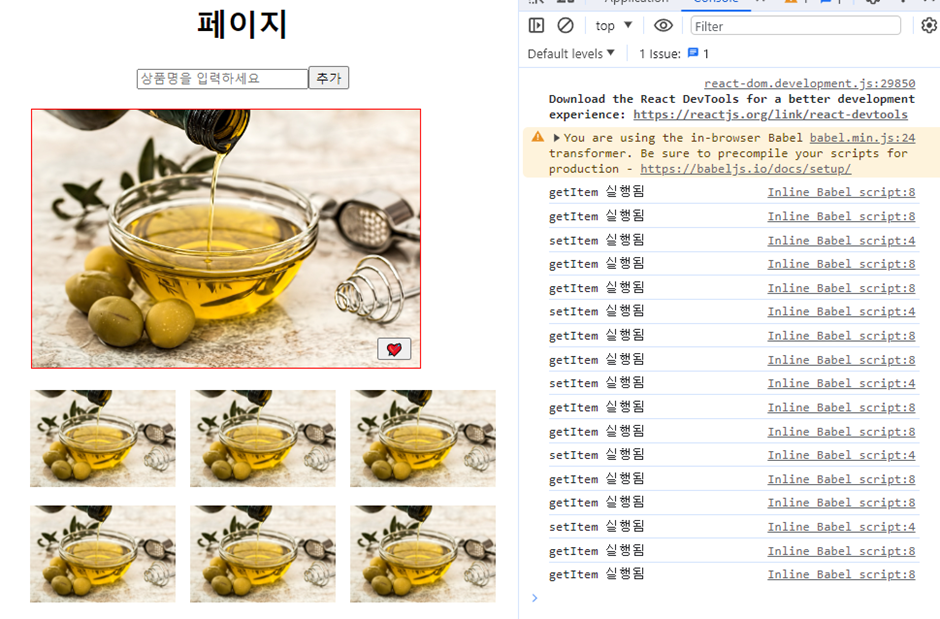Viewport: 940px width, 619px height.
Task: Click the blue issue message icon
Action: [x=693, y=53]
